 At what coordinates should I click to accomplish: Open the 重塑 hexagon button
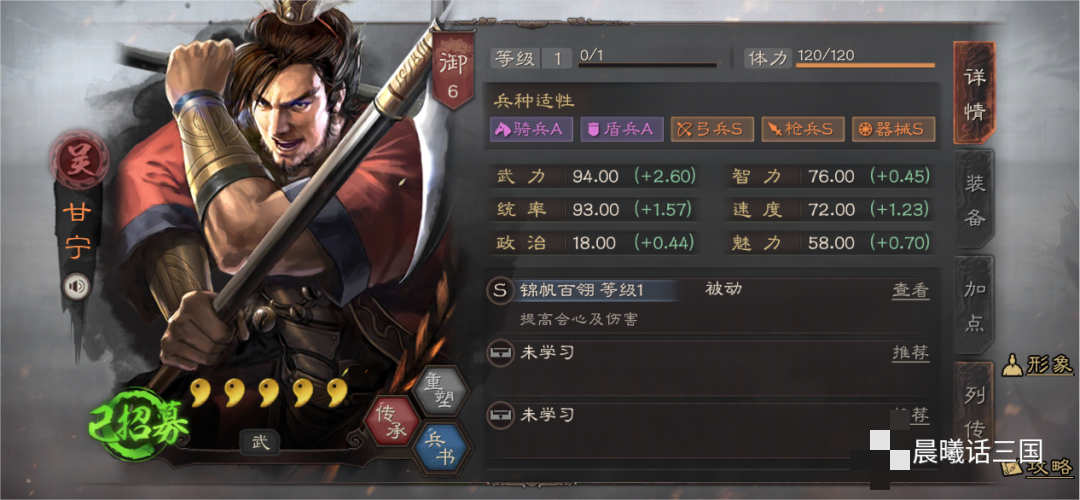click(x=441, y=390)
